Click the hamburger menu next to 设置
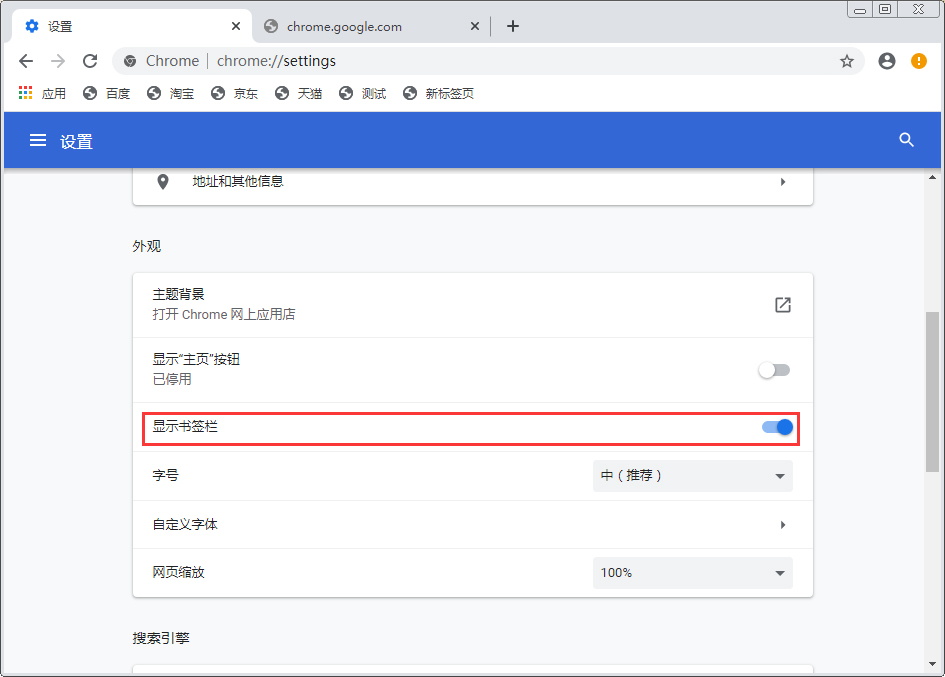The image size is (945, 677). pyautogui.click(x=37, y=140)
